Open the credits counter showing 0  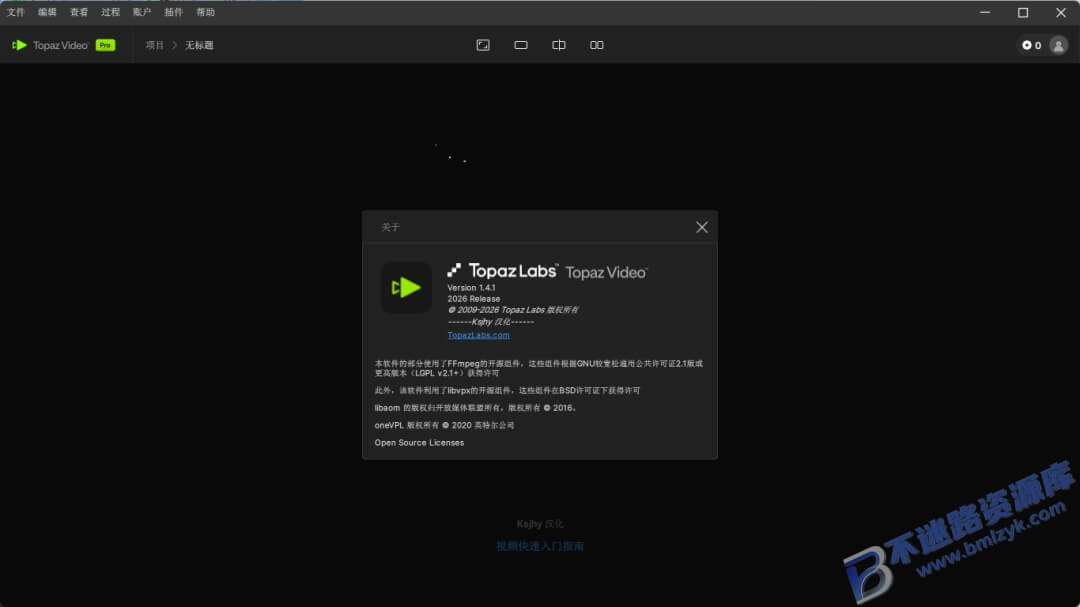1032,45
